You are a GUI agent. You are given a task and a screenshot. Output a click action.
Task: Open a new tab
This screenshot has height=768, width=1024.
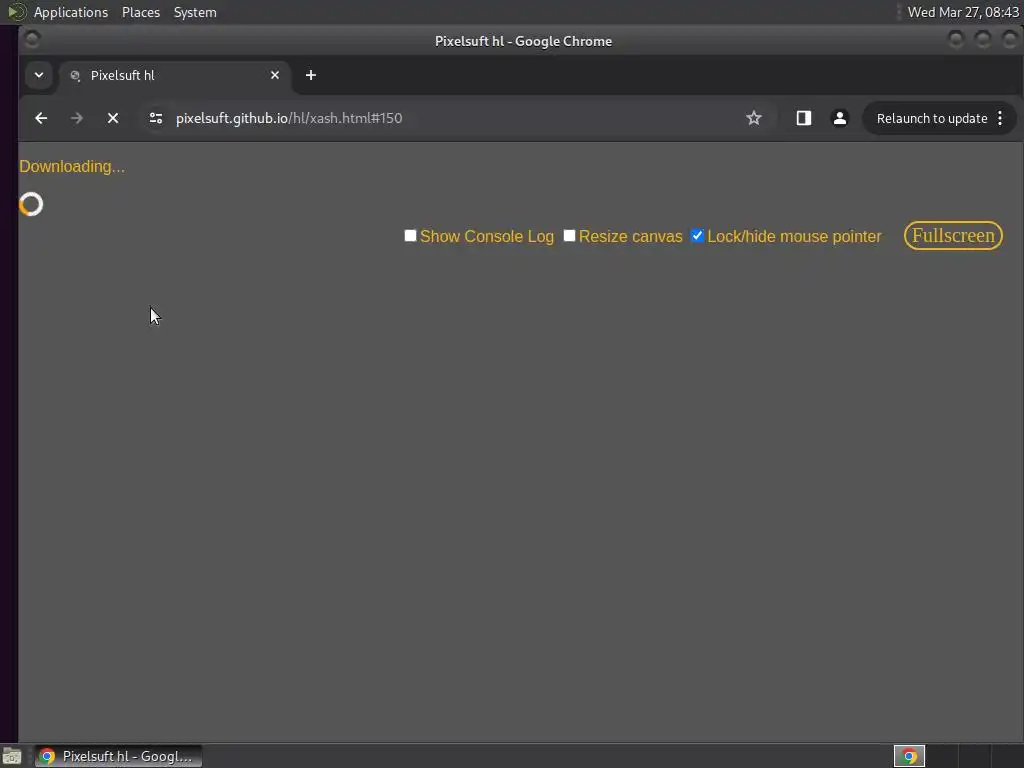[311, 75]
